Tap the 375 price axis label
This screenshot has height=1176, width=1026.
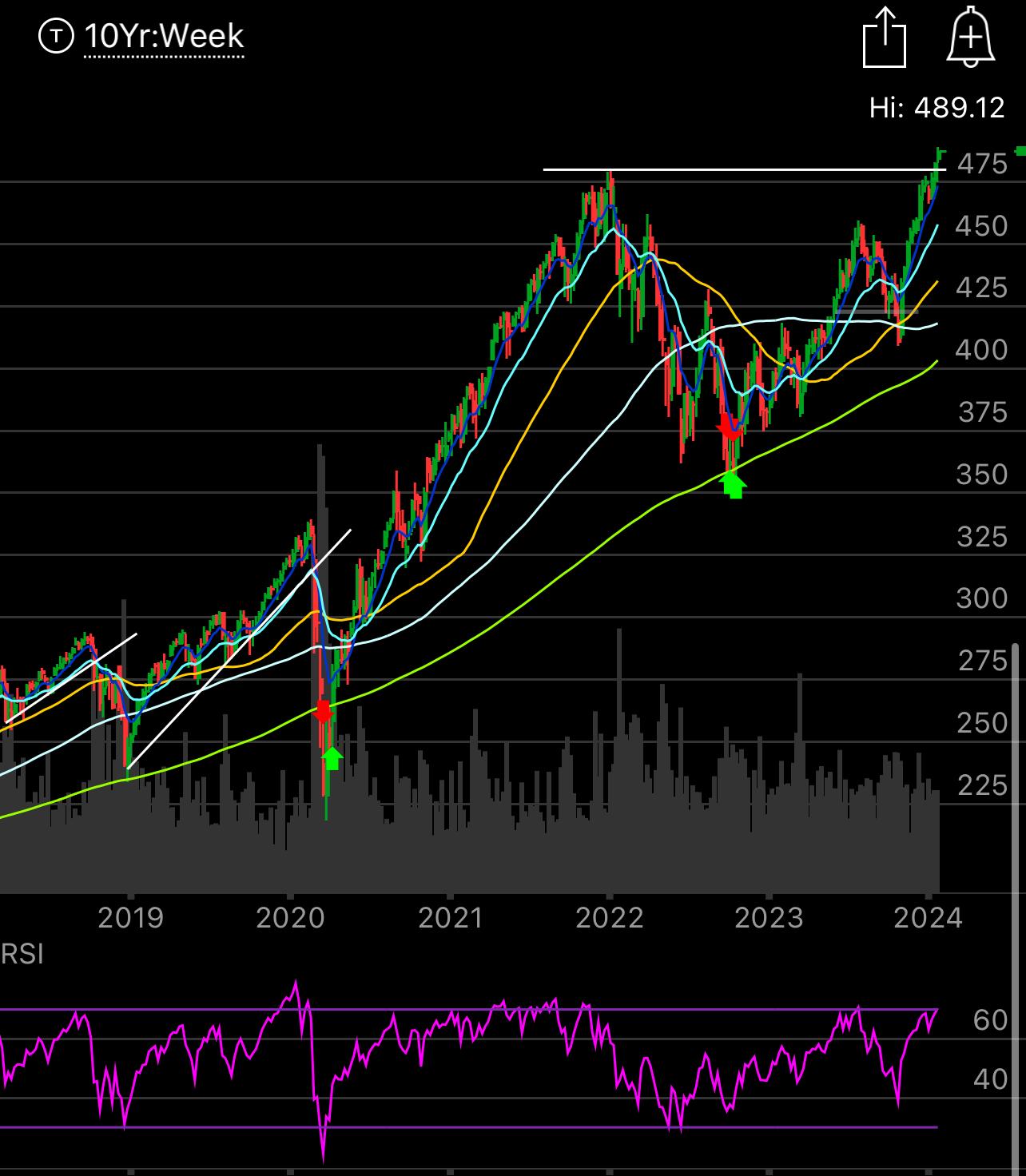(982, 412)
